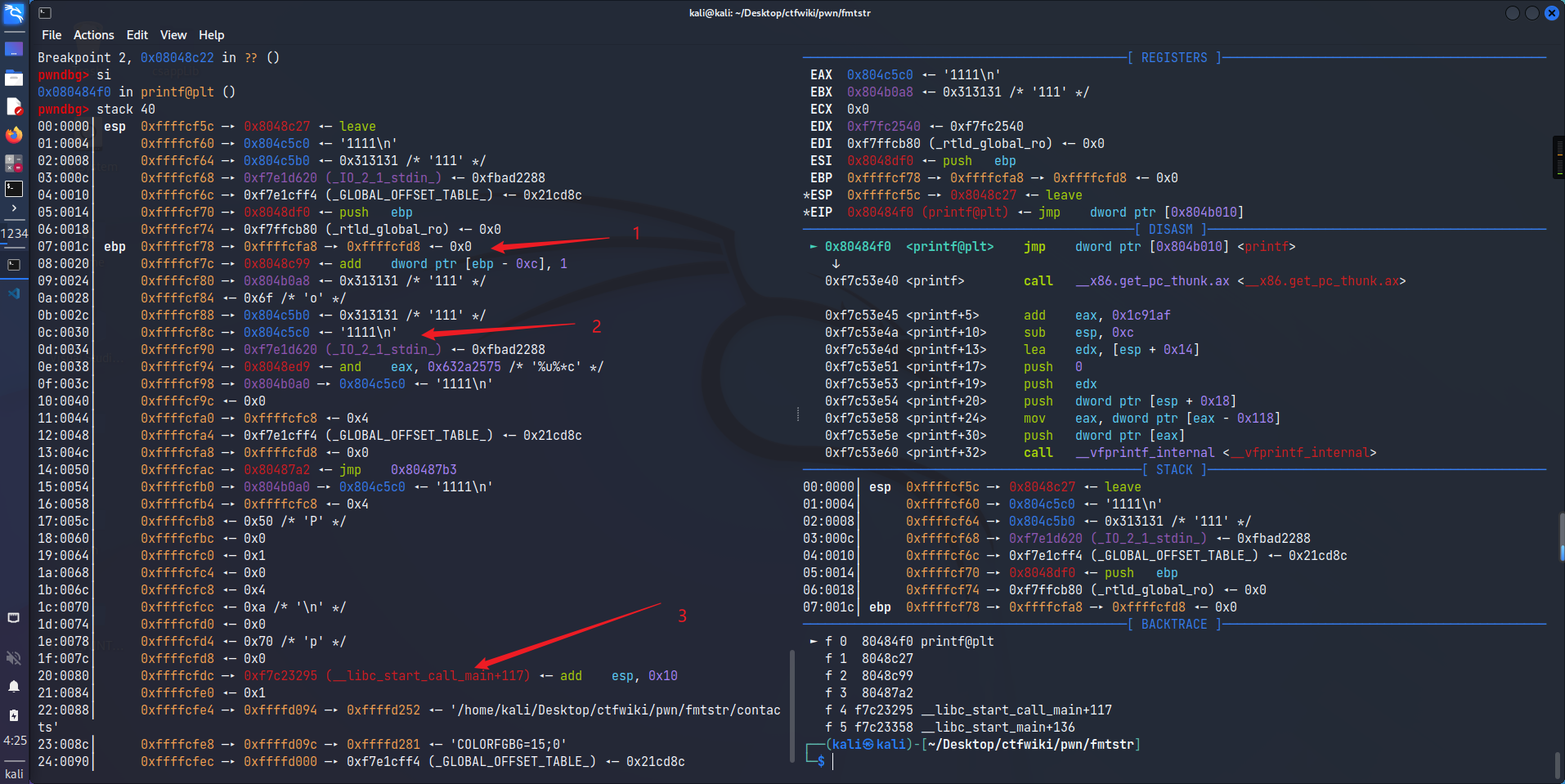Open the file manager from the panel
1565x784 pixels.
(14, 78)
